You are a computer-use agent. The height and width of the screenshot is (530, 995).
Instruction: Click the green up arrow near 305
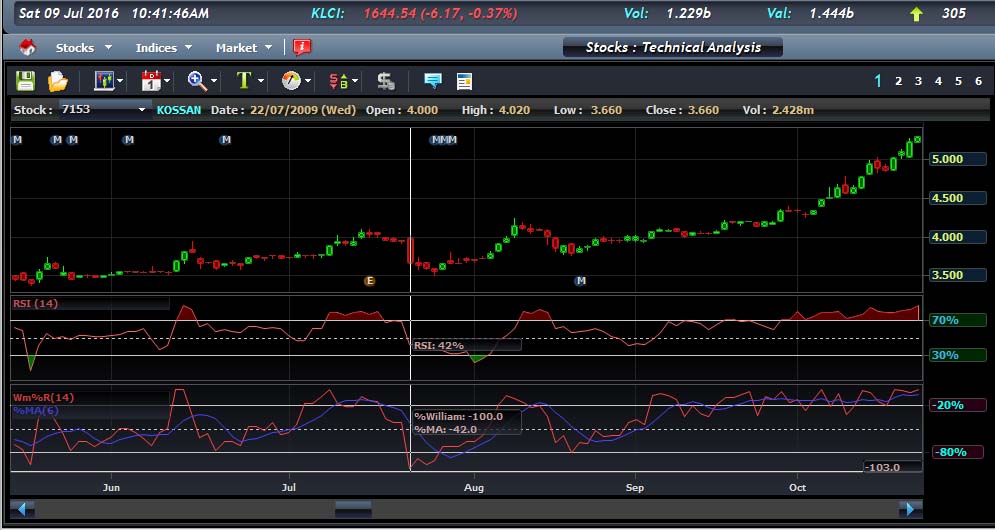916,14
